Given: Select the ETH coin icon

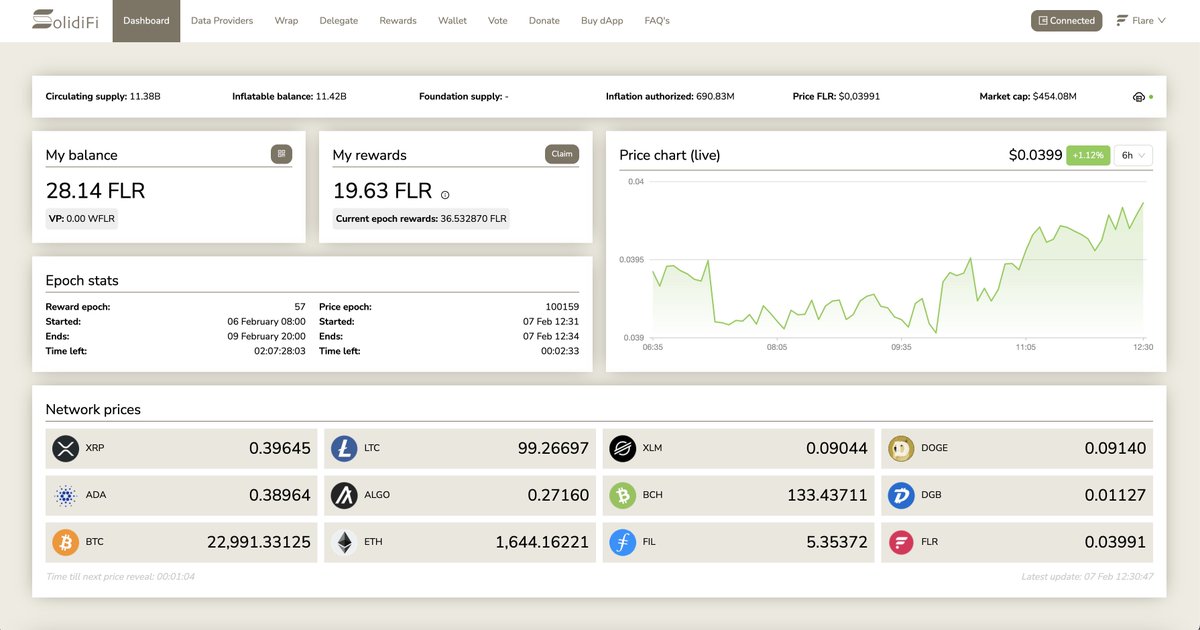Looking at the screenshot, I should click(343, 541).
